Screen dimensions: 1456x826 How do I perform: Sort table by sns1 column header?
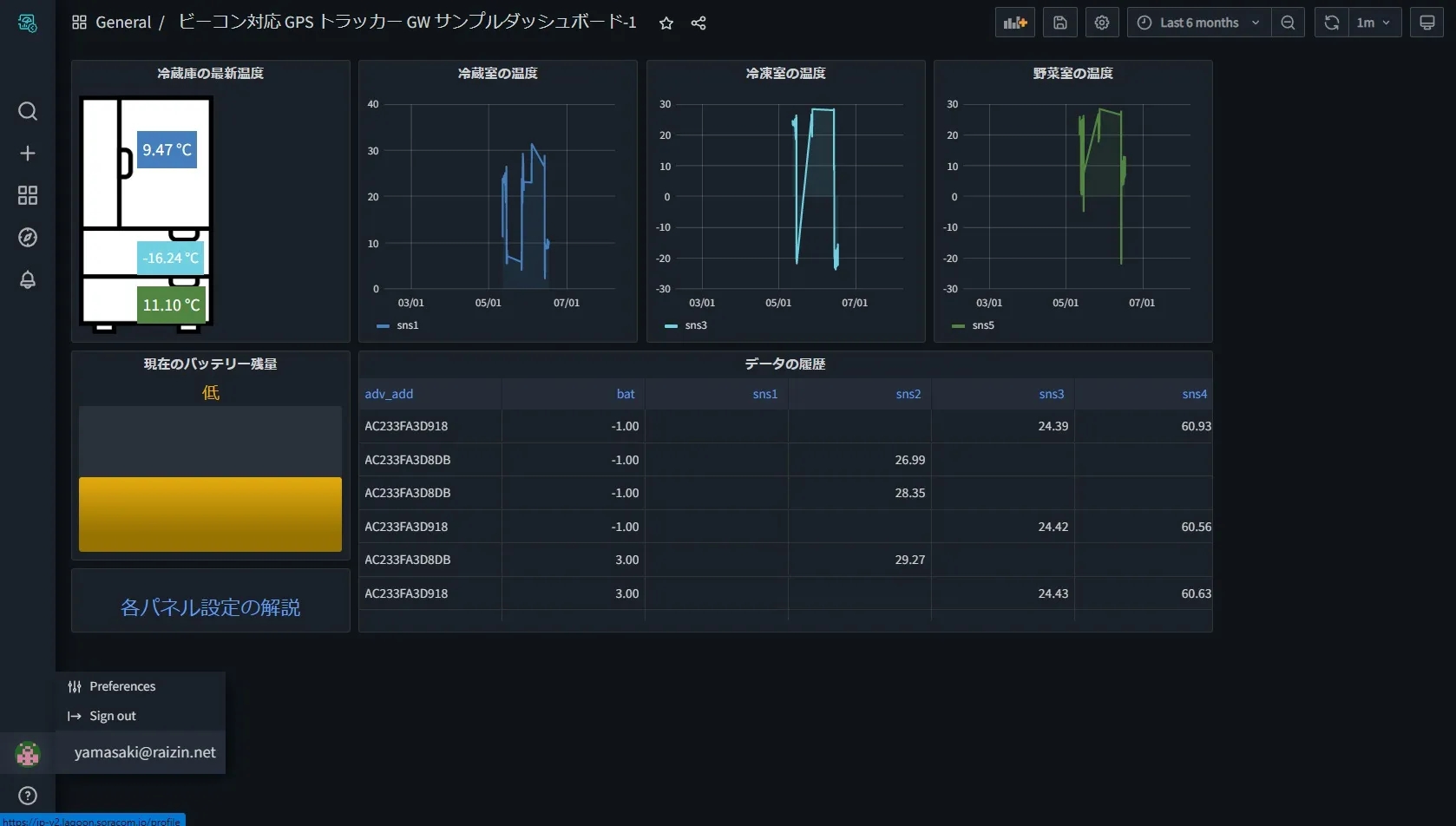coord(764,394)
